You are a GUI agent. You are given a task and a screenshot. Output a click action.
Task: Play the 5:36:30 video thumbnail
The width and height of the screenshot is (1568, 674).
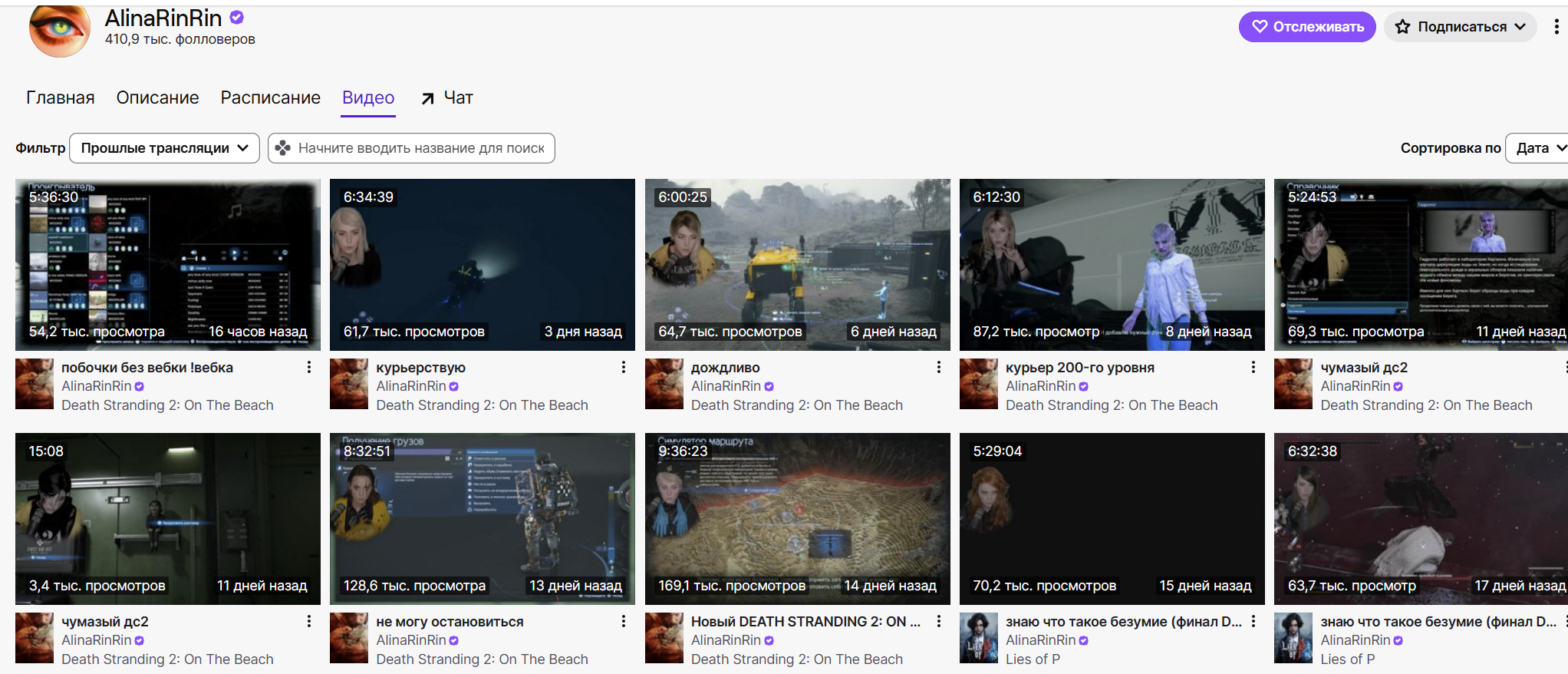click(x=168, y=265)
